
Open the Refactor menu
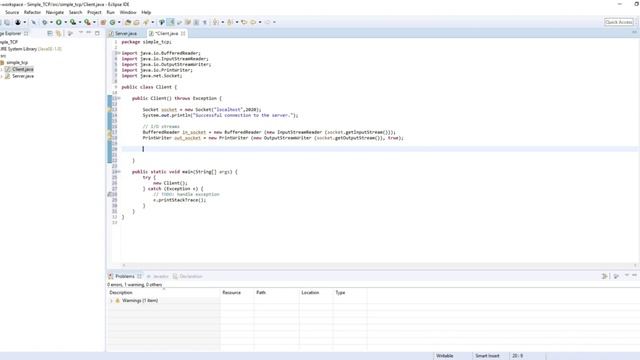32,12
